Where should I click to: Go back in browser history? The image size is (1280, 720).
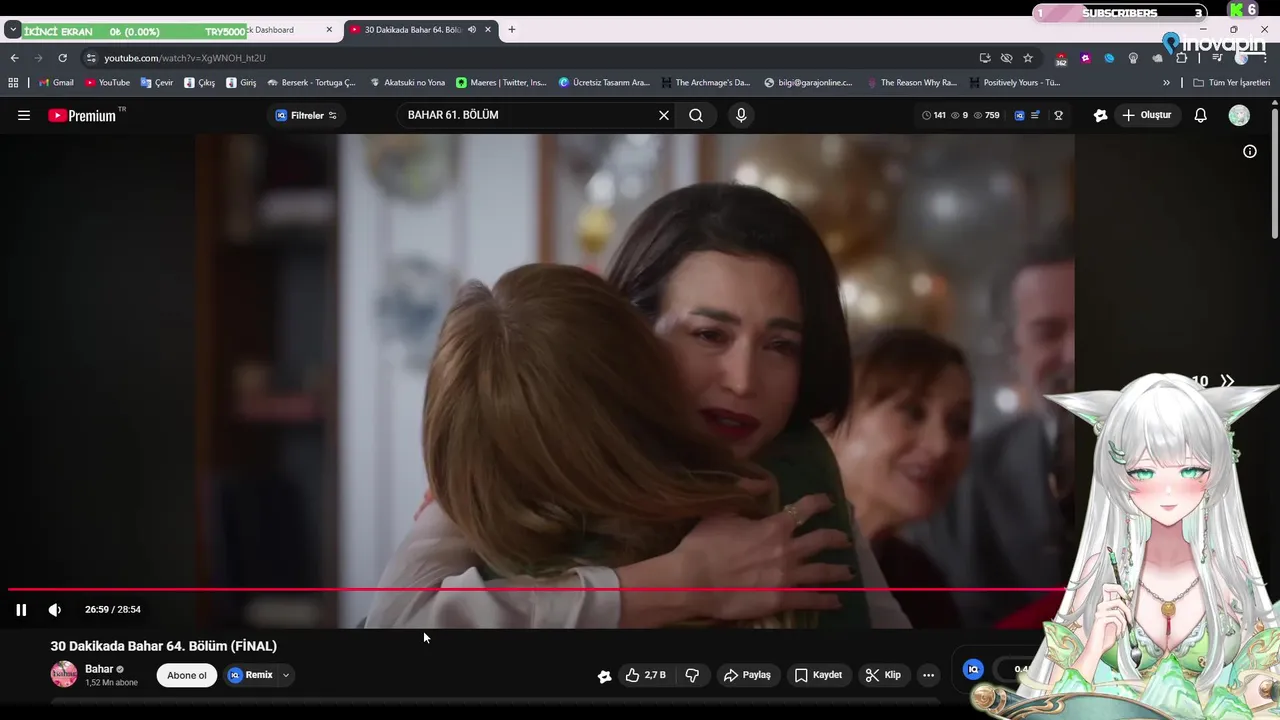[x=14, y=58]
